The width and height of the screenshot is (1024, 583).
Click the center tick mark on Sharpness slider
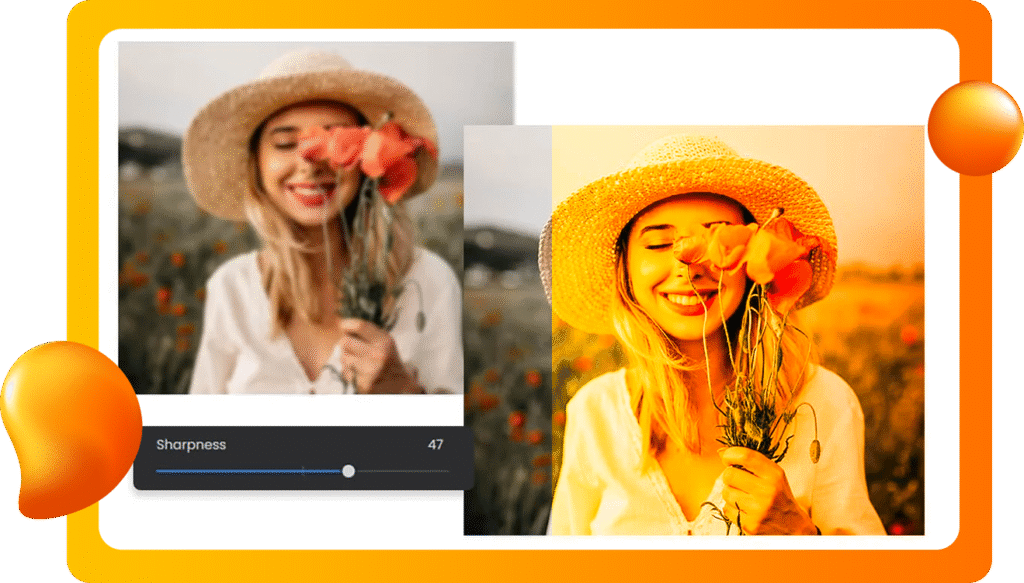[x=303, y=471]
